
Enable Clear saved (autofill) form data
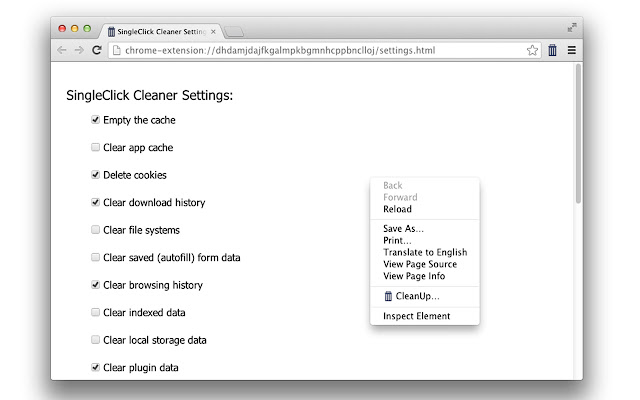[95, 257]
